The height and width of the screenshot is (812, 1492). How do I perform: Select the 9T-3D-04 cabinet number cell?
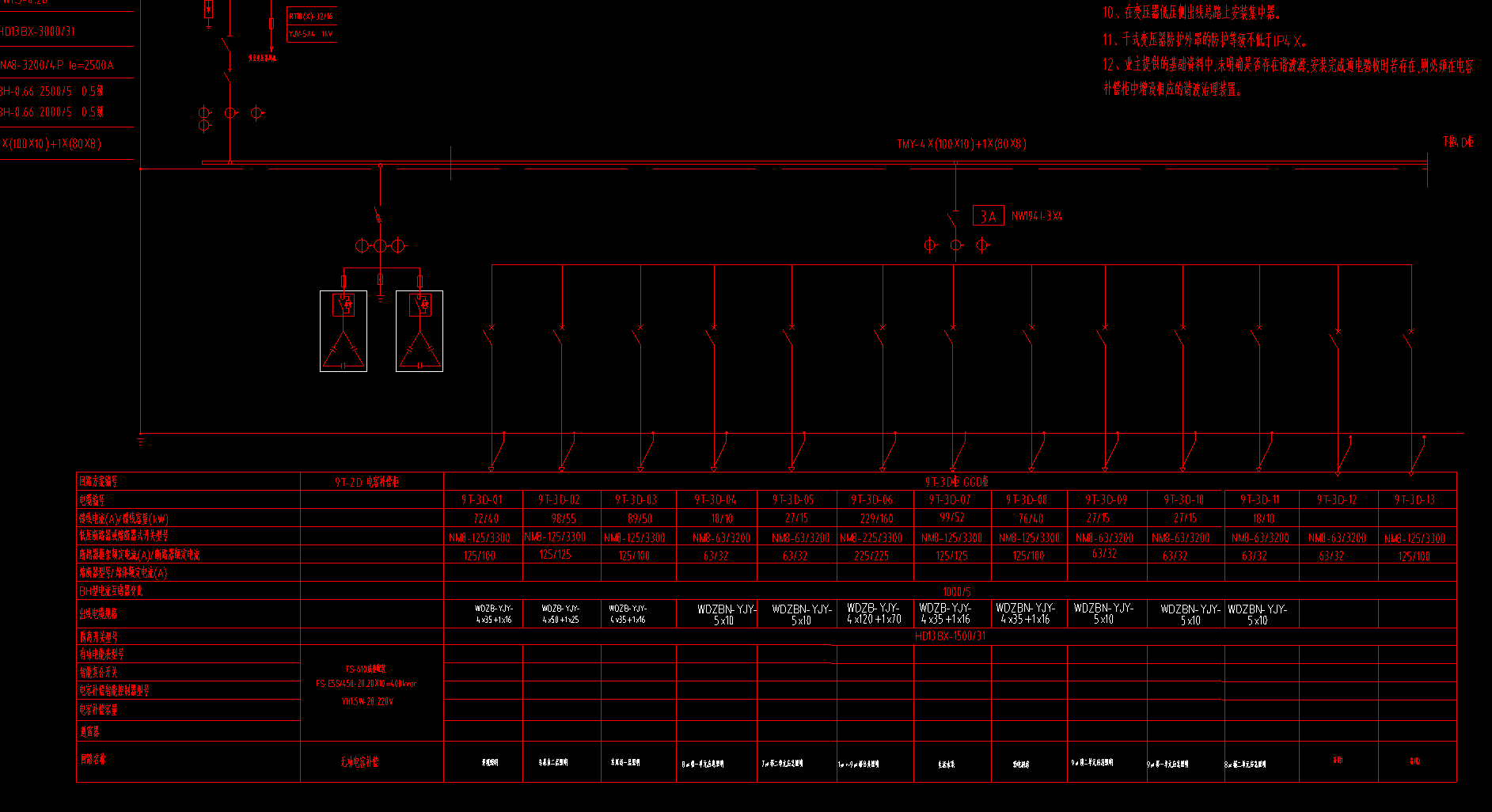pos(716,500)
